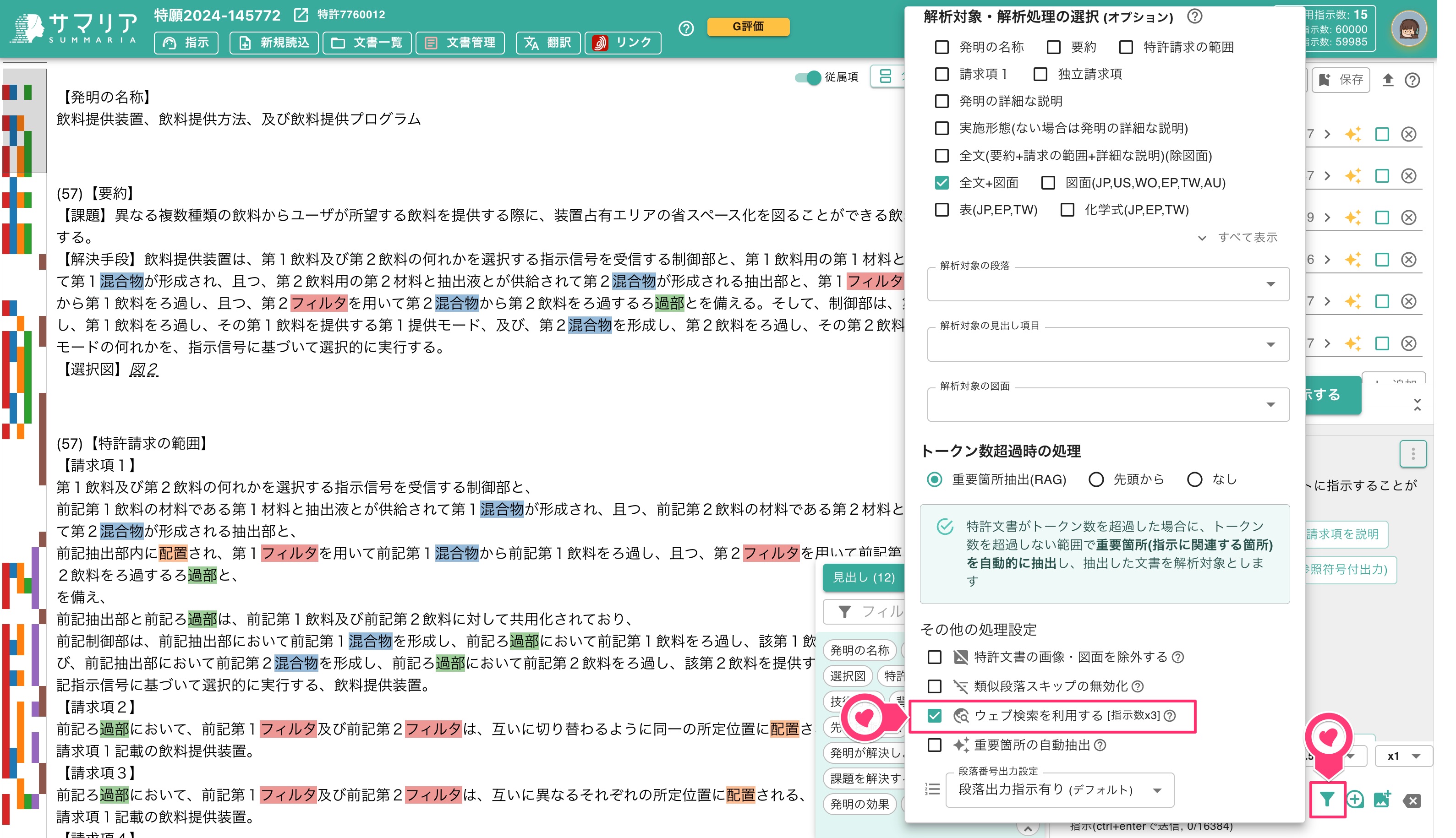
Task: Click the 選択図 heading chip
Action: (x=848, y=676)
